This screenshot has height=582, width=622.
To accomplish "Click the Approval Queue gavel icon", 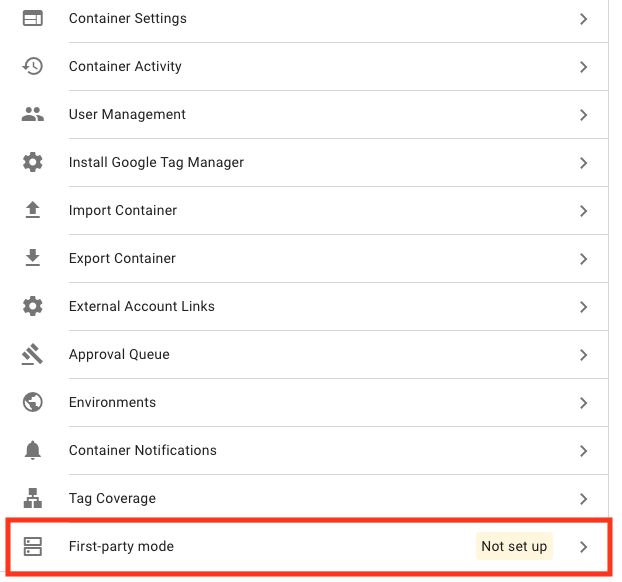I will tap(33, 354).
